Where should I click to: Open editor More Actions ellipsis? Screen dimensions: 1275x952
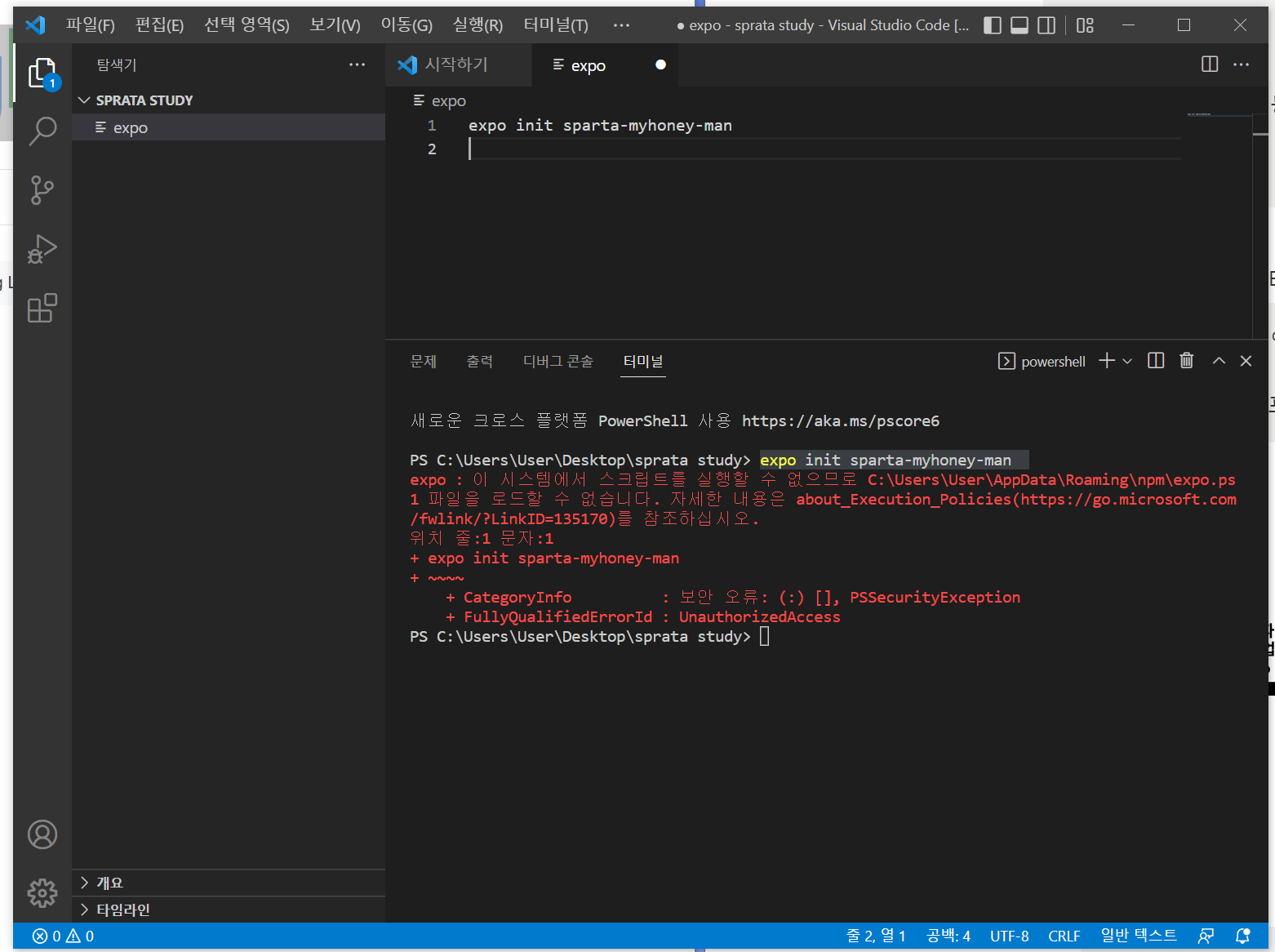(x=1241, y=65)
